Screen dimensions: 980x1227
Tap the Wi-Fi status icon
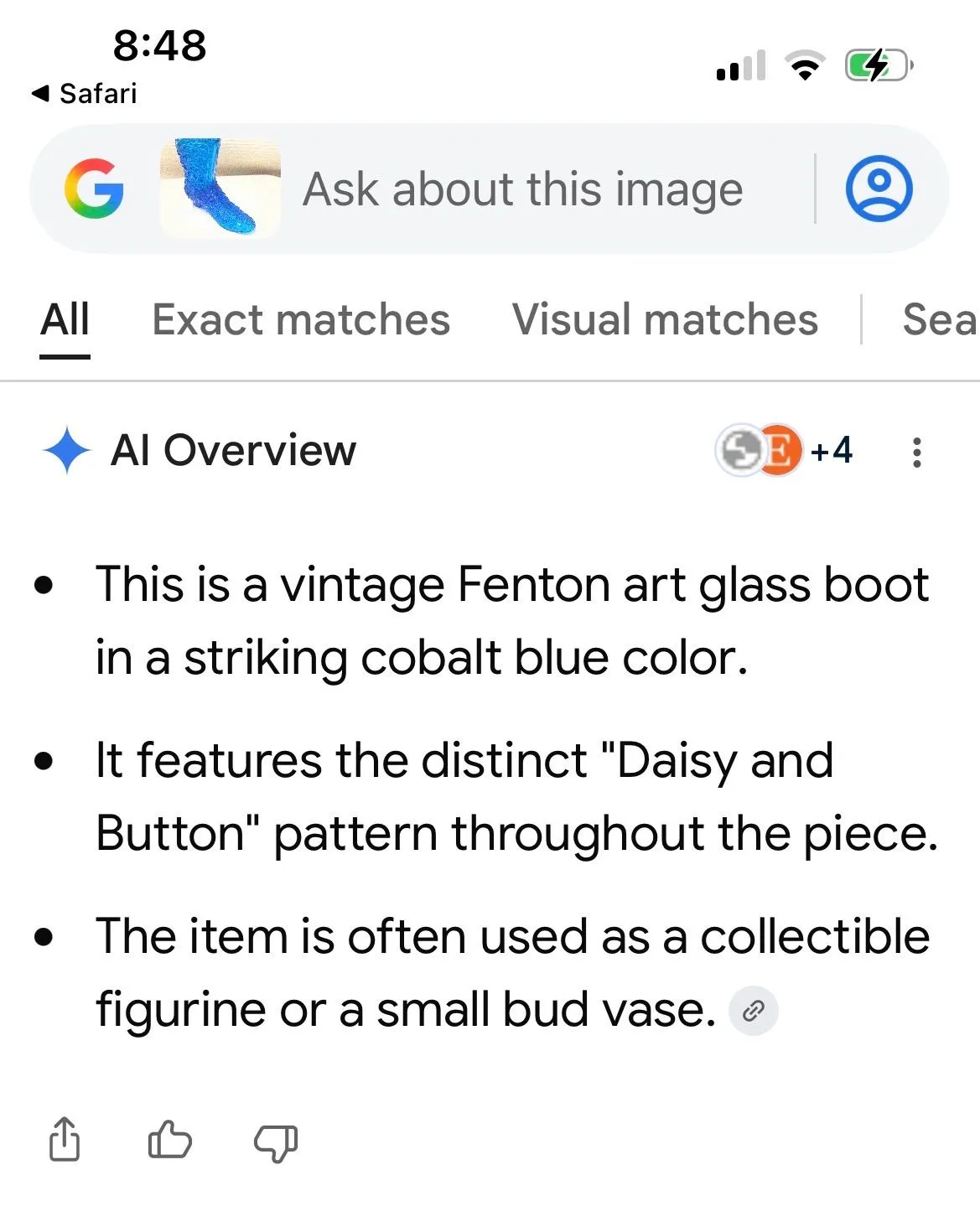[x=805, y=65]
